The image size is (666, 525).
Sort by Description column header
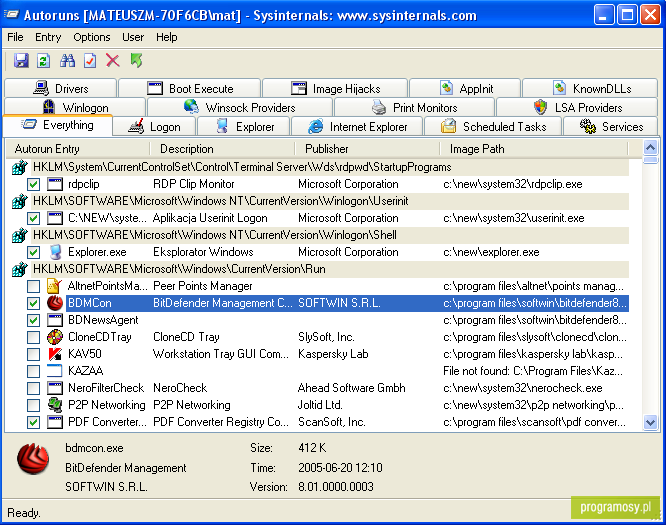[222, 149]
